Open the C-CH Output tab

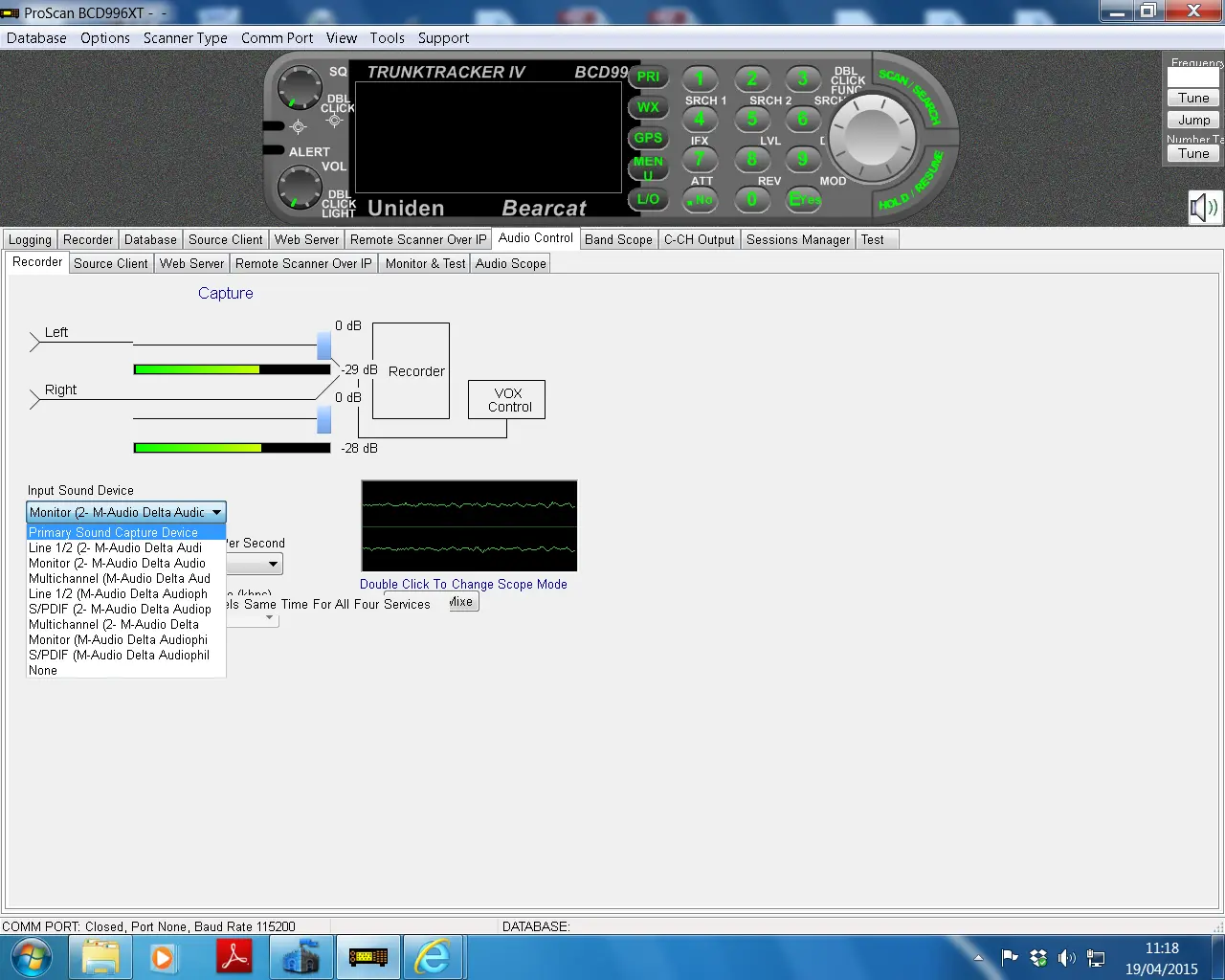700,239
